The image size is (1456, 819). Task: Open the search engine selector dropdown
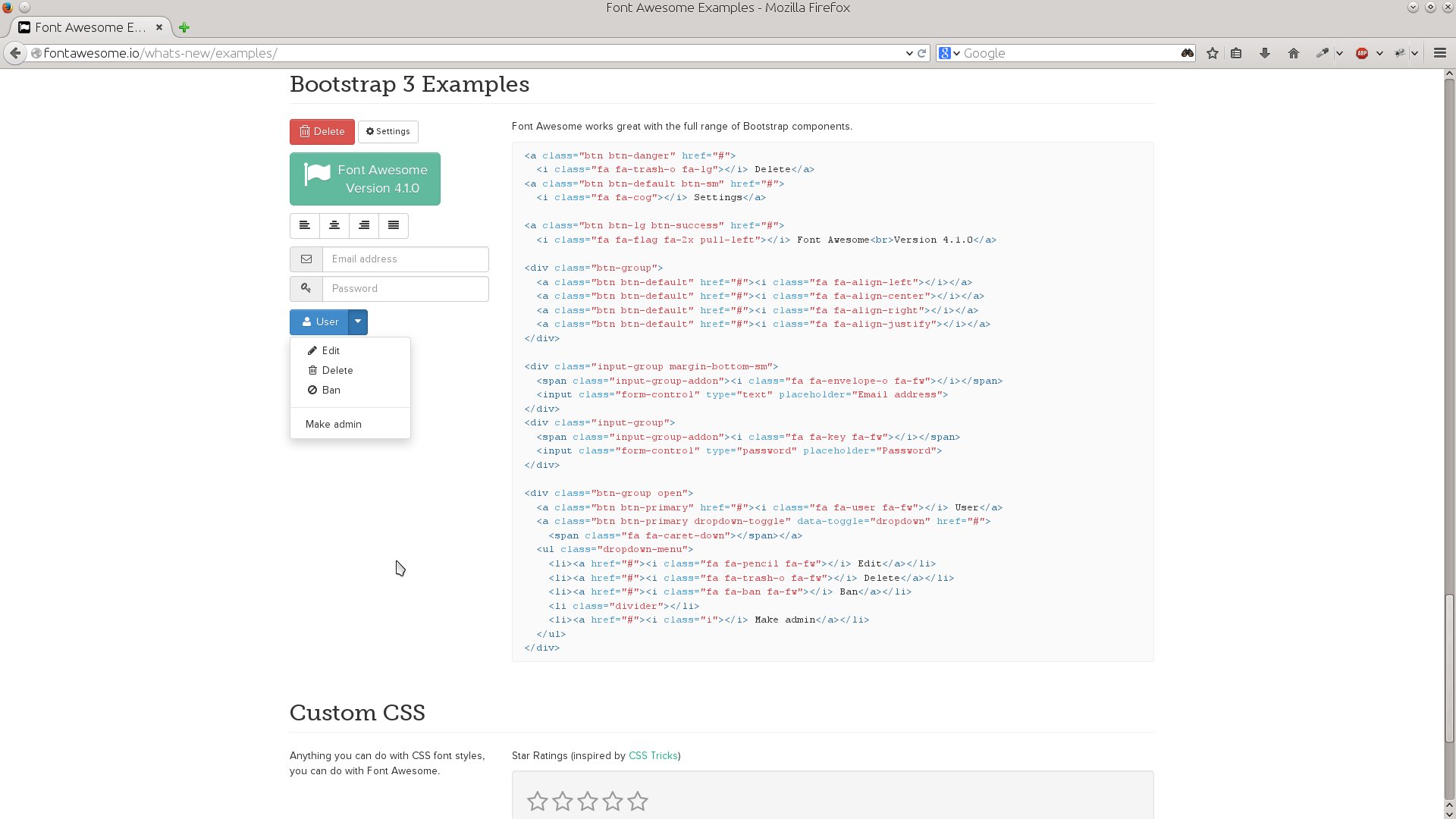(x=949, y=53)
